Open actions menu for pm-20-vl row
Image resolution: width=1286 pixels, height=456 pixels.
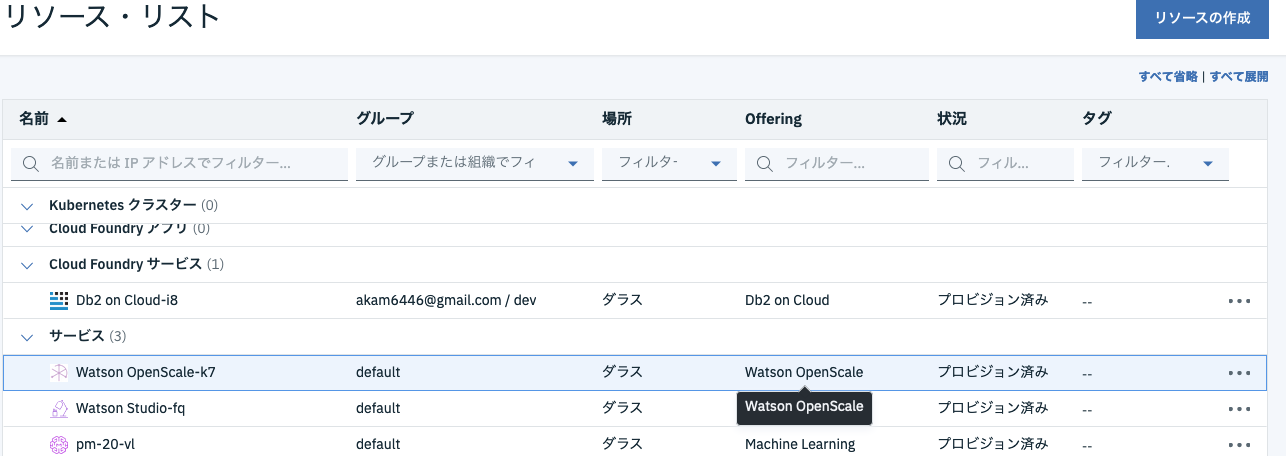coord(1239,444)
